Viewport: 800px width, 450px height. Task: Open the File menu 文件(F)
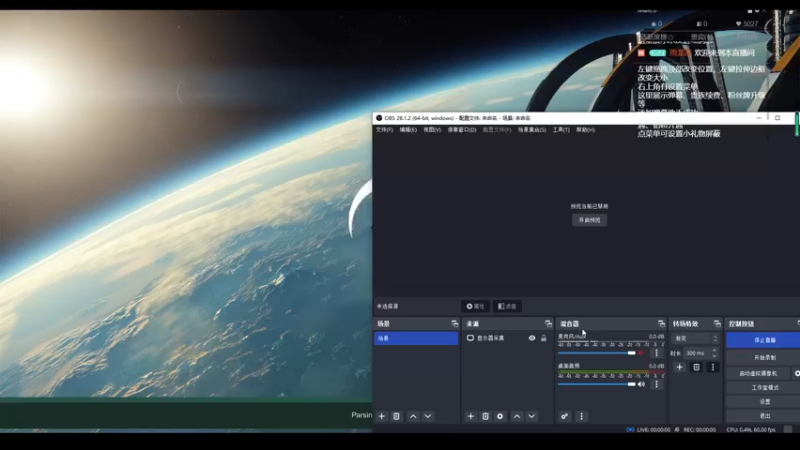click(x=384, y=130)
